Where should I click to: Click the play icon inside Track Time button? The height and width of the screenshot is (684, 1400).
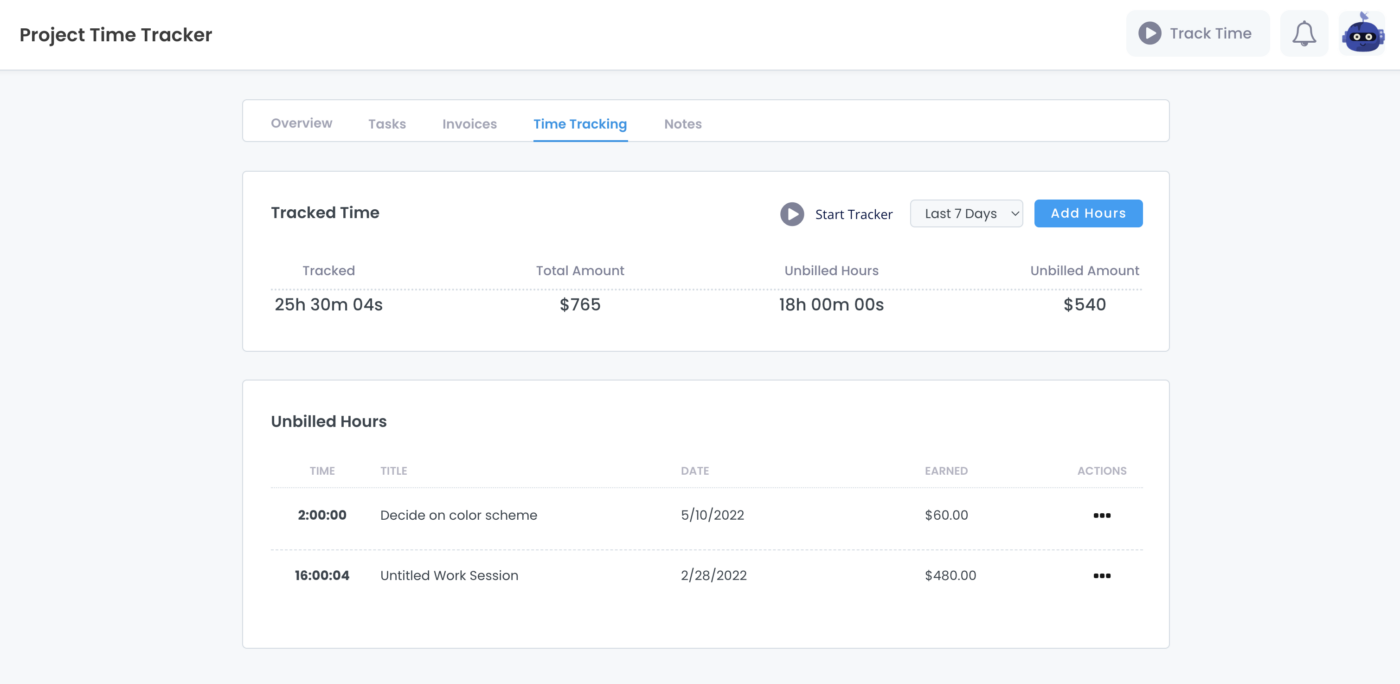click(1151, 32)
